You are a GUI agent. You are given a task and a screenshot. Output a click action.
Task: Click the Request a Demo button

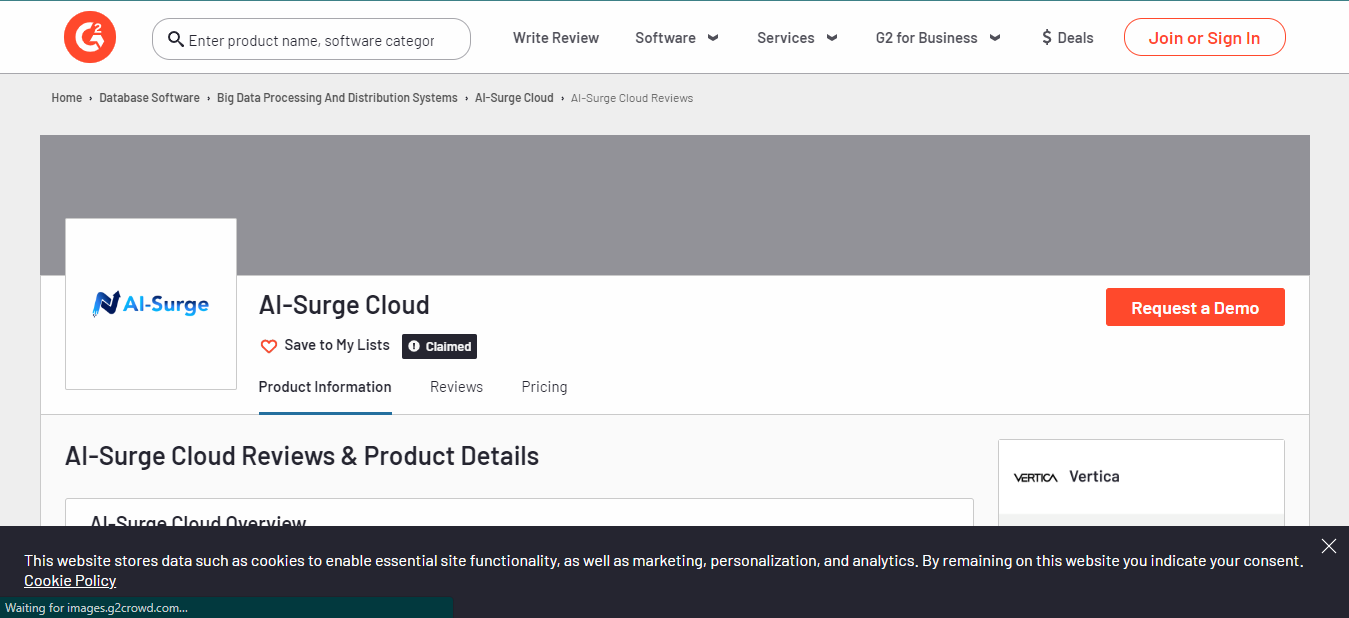(x=1195, y=308)
